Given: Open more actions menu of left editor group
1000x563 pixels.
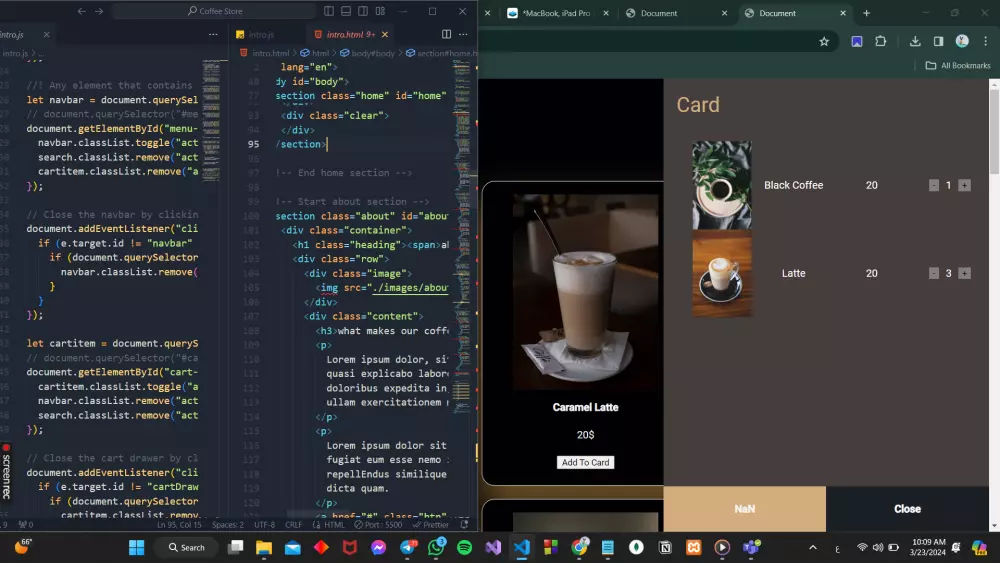Looking at the screenshot, I should (x=213, y=34).
